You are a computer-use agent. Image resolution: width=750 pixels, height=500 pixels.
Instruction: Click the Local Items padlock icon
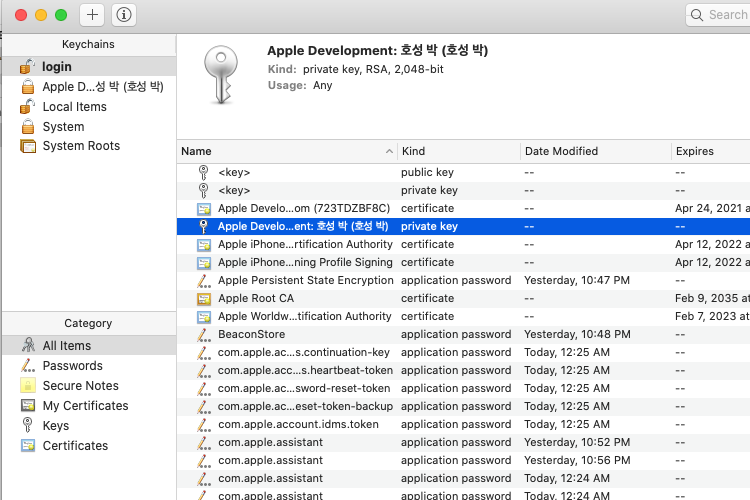27,107
